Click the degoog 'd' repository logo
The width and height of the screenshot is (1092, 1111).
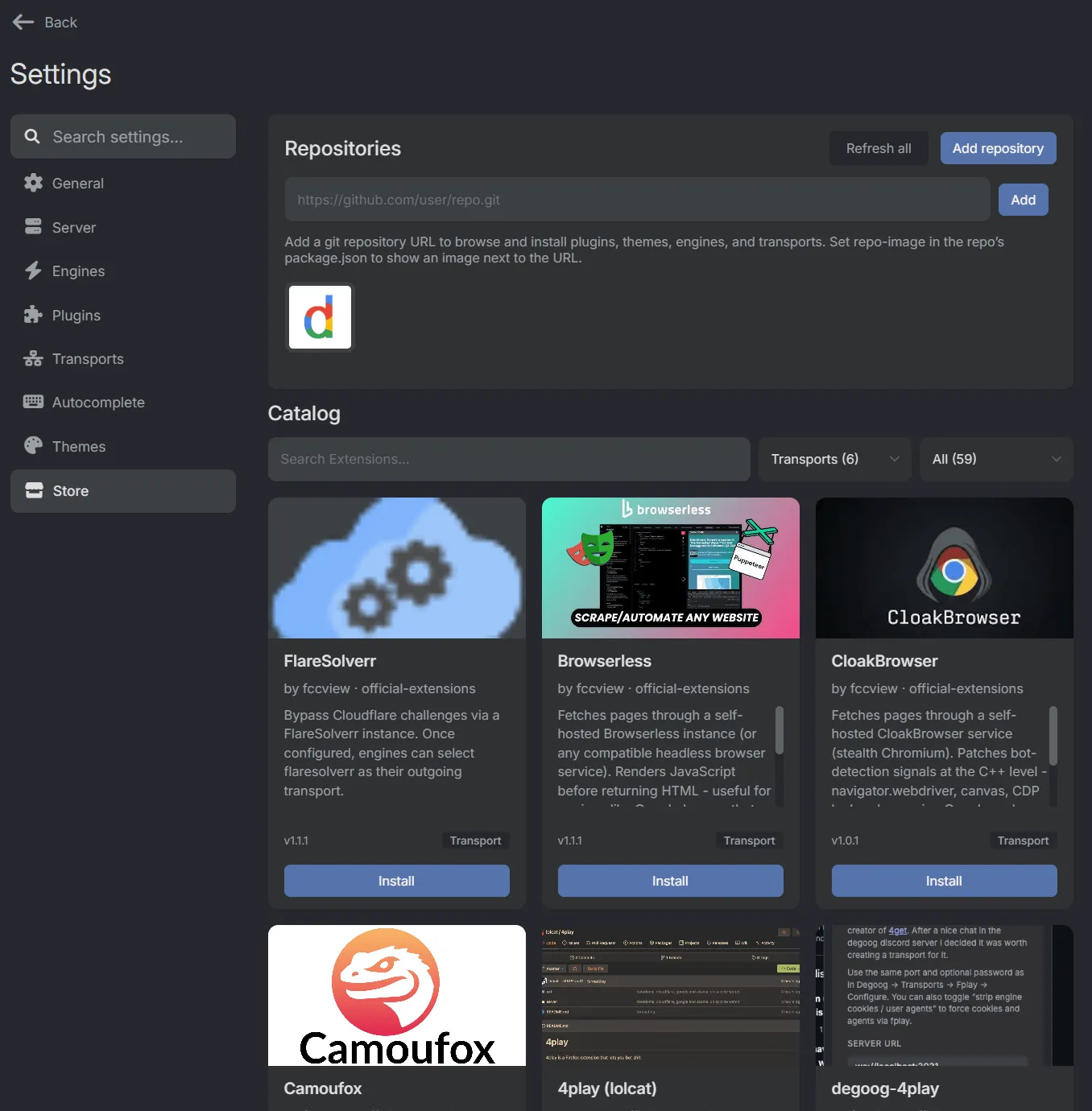[x=320, y=317]
